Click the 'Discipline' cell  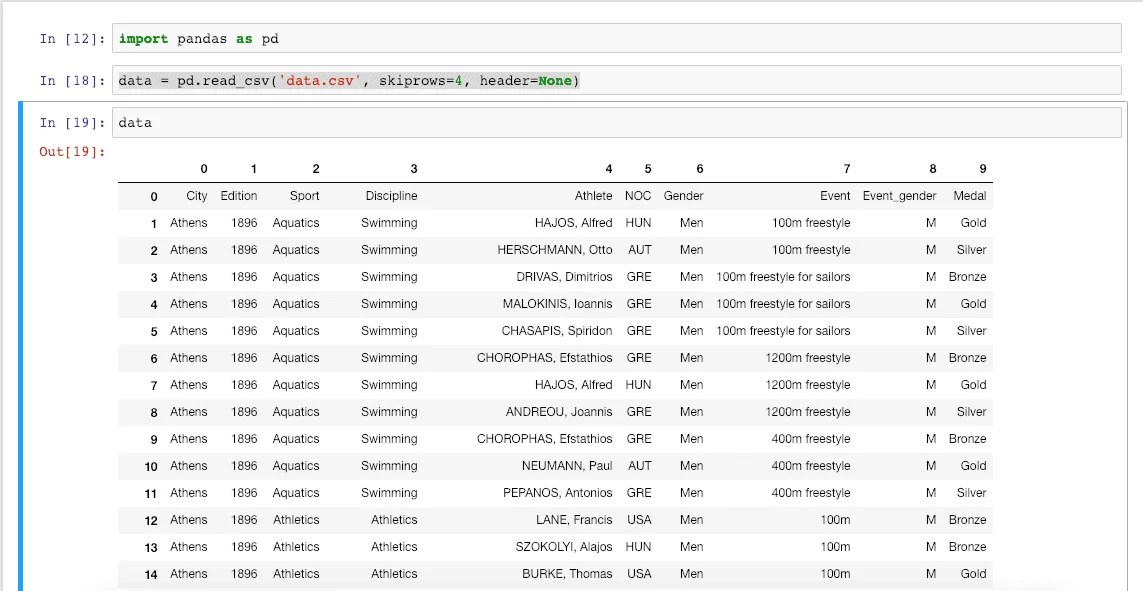pyautogui.click(x=391, y=196)
